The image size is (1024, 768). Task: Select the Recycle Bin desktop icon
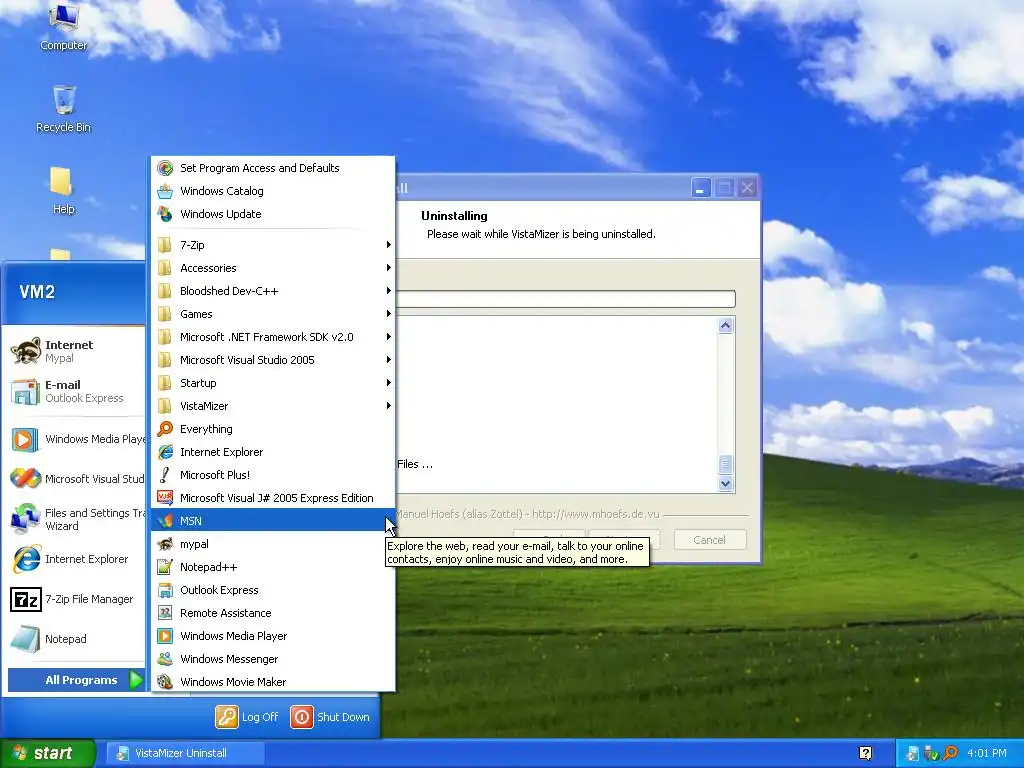click(x=63, y=100)
